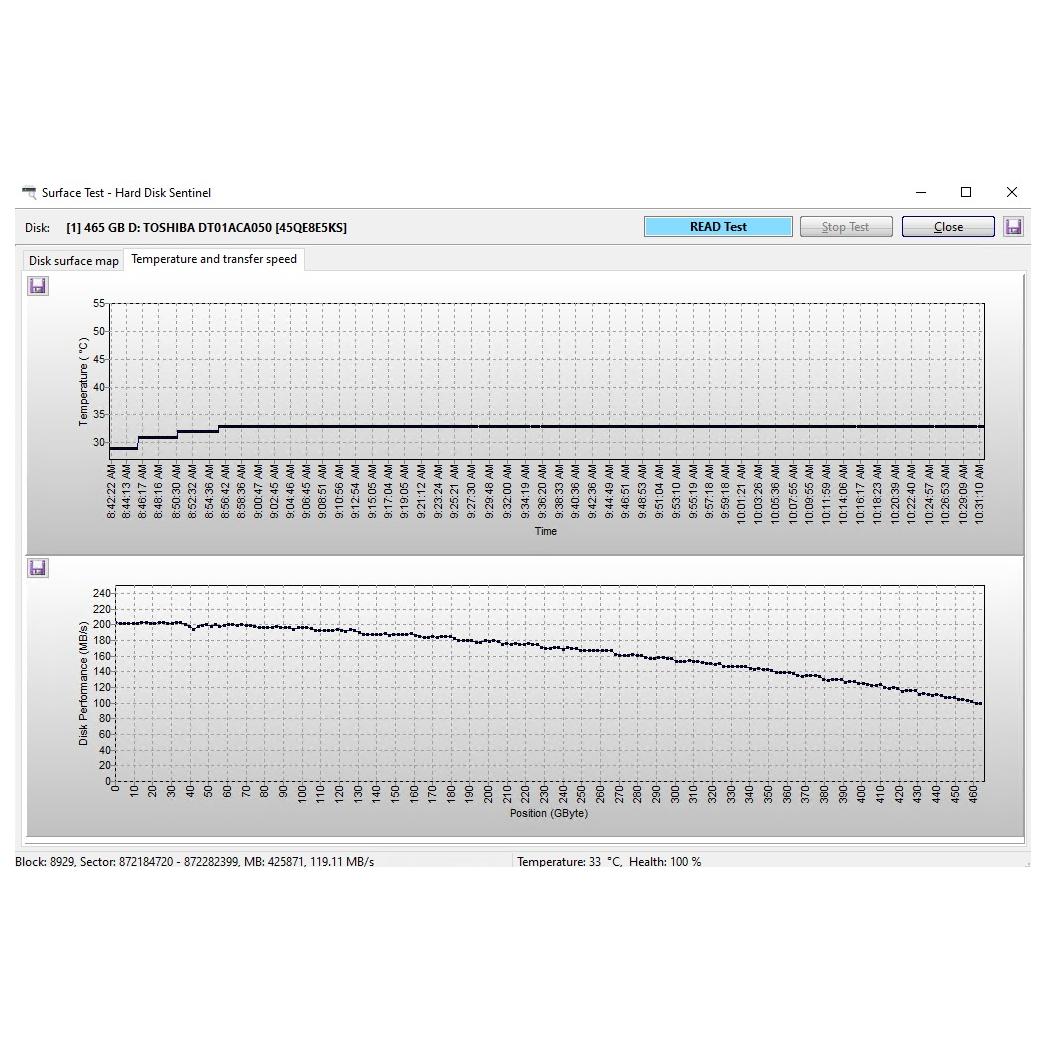The width and height of the screenshot is (1047, 1047).
Task: Click the Hard Disk Sentinel title bar icon
Action: click(29, 193)
